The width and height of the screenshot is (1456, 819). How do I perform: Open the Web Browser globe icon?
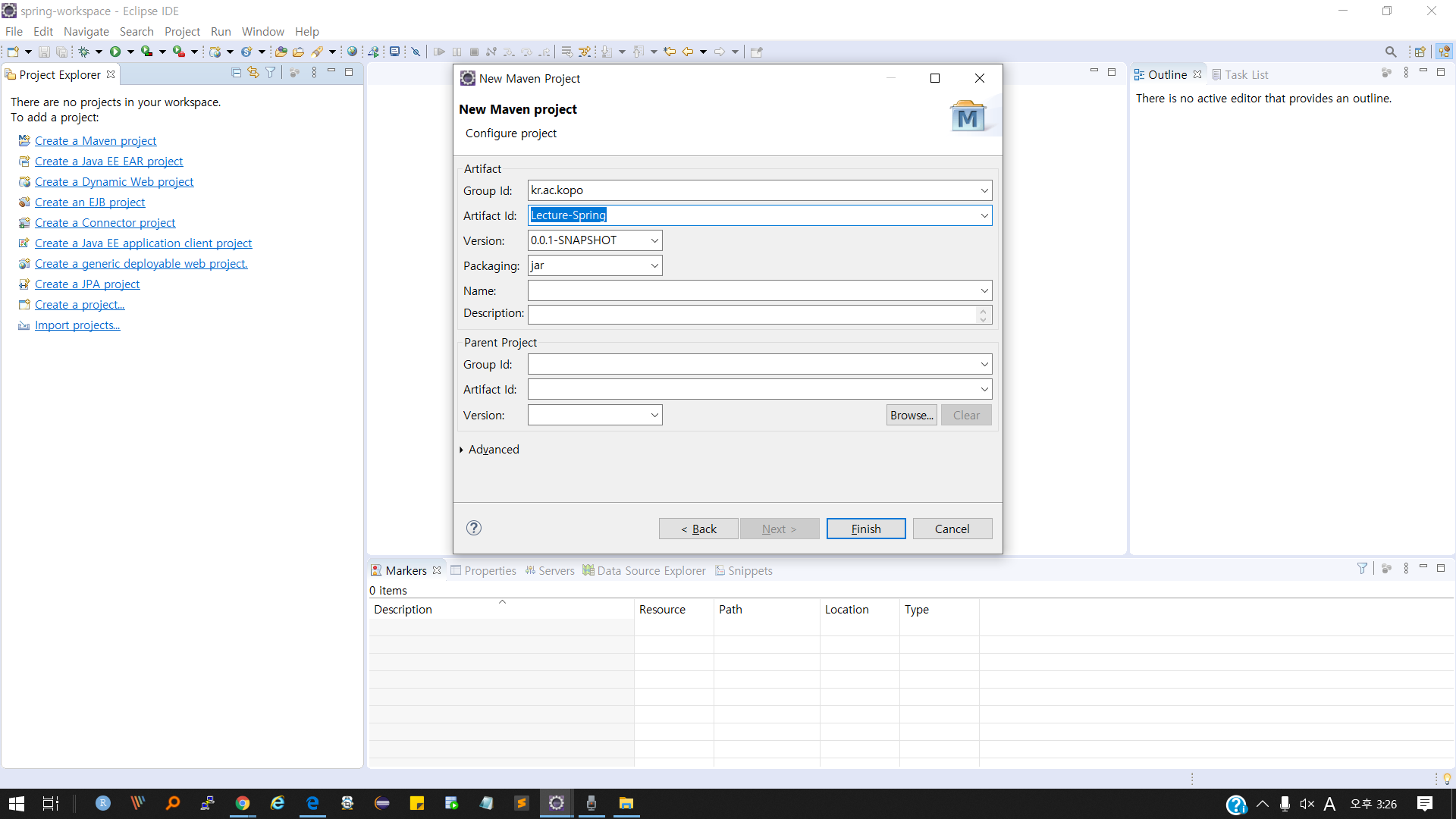pyautogui.click(x=352, y=52)
